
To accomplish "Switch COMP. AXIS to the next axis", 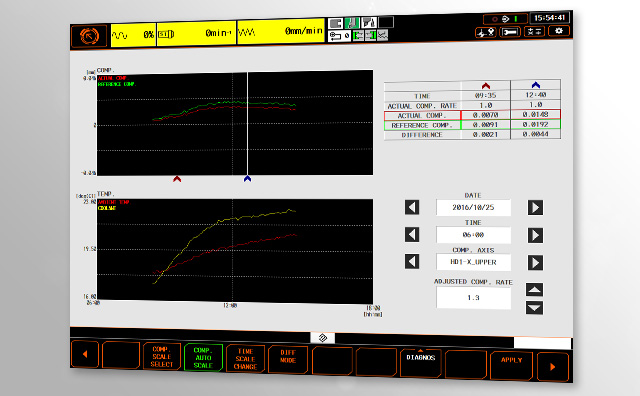I will [535, 263].
